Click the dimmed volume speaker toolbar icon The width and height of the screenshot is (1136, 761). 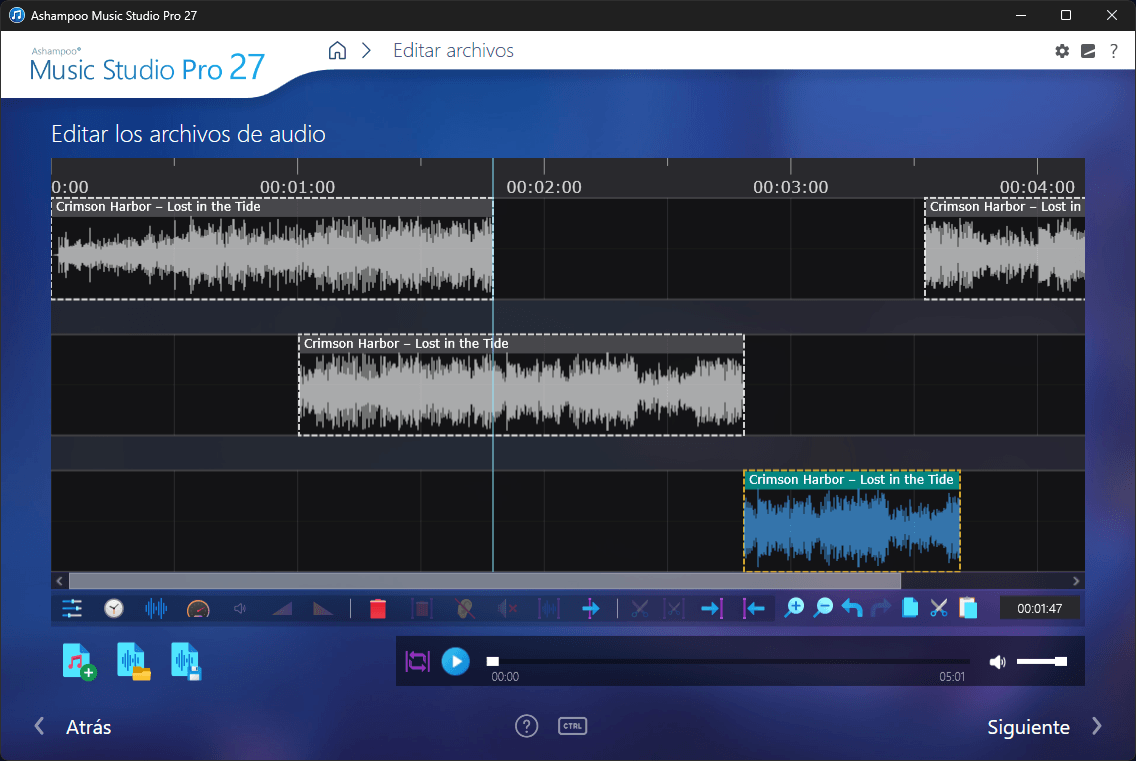click(240, 609)
